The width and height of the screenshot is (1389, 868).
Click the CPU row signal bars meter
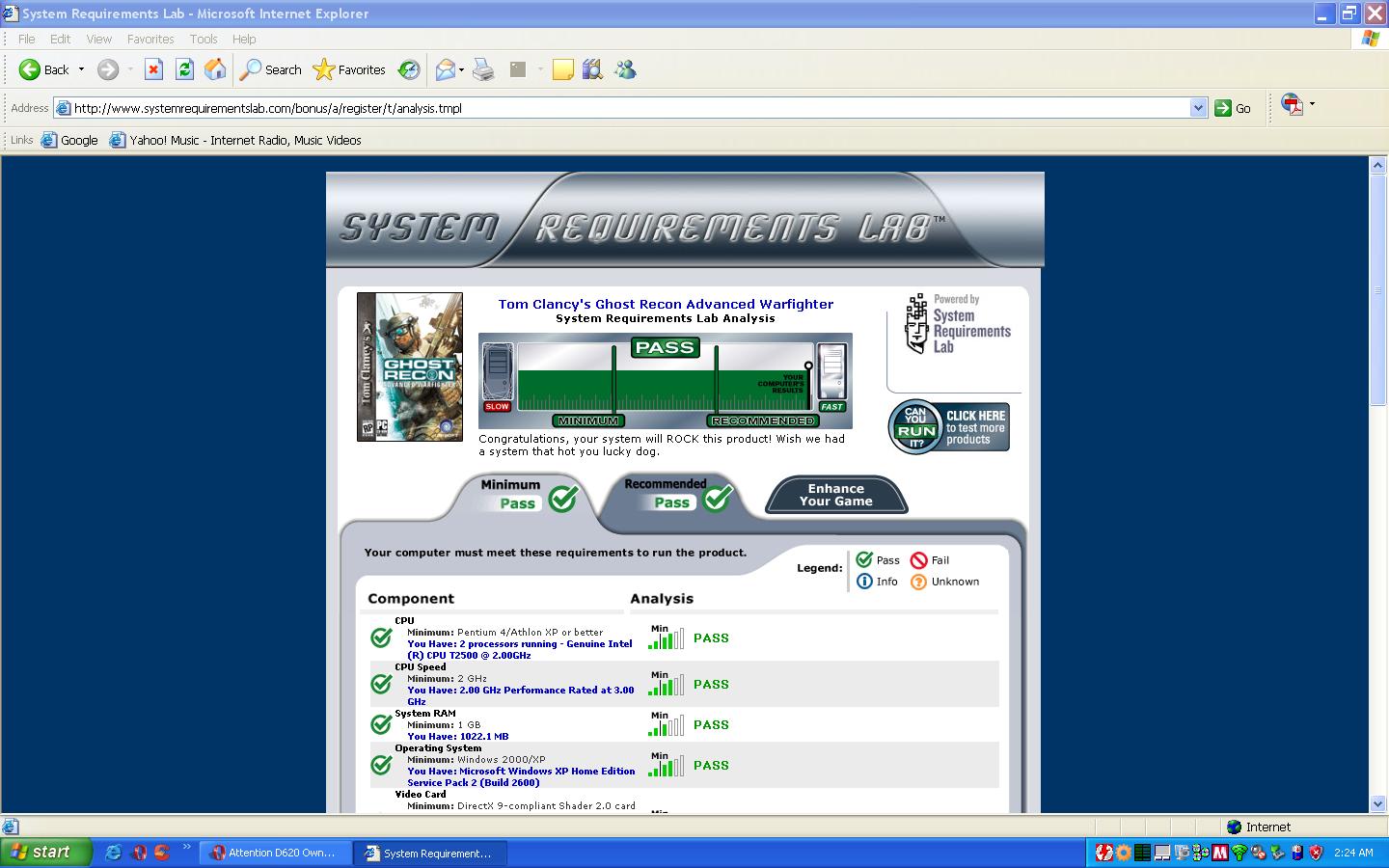click(x=667, y=637)
